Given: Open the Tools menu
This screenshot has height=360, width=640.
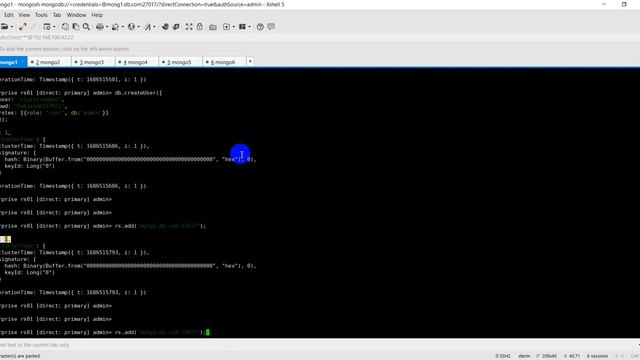Looking at the screenshot, I should pos(41,15).
